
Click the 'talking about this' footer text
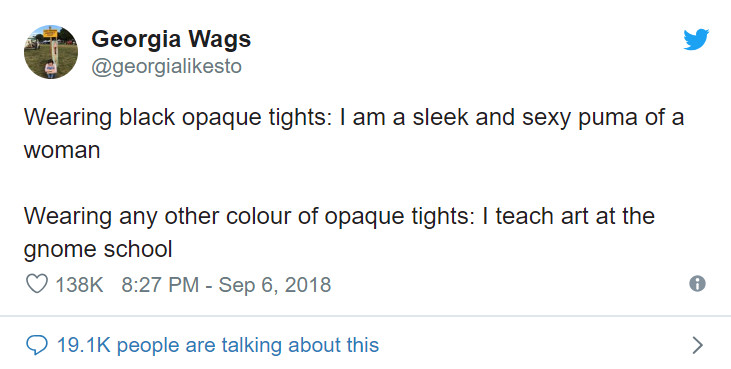tap(300, 345)
